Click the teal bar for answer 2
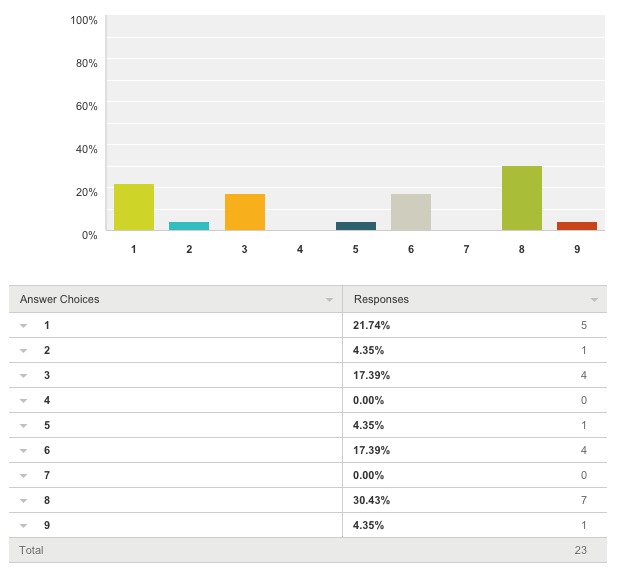 click(x=189, y=226)
